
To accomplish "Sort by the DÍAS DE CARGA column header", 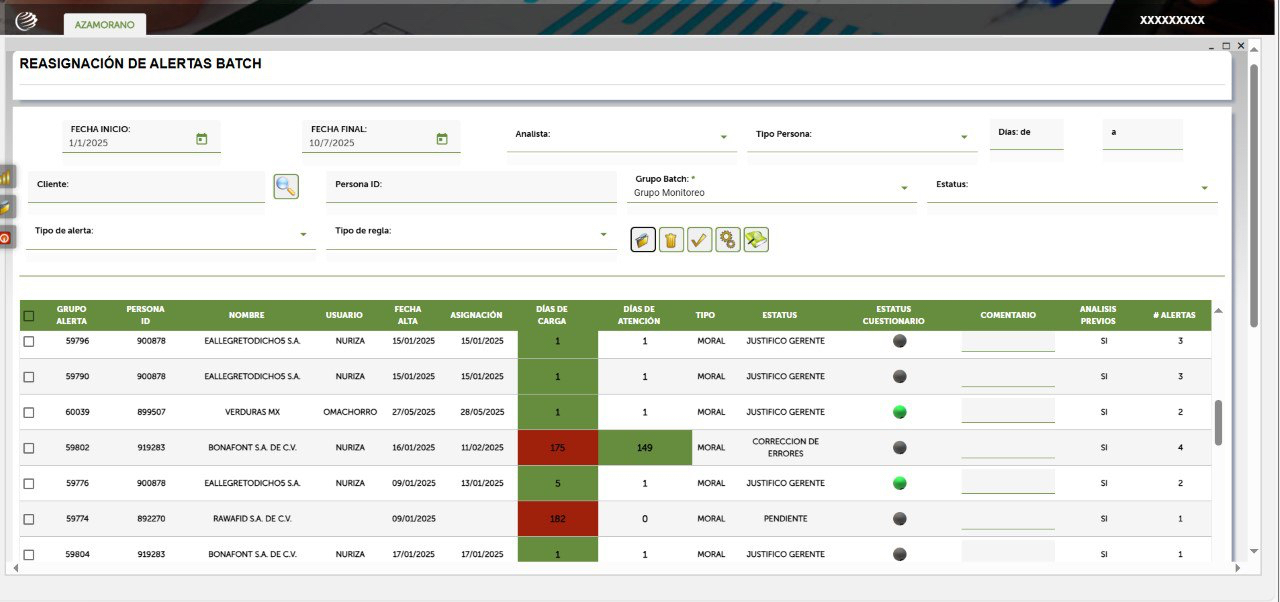I will (x=552, y=315).
